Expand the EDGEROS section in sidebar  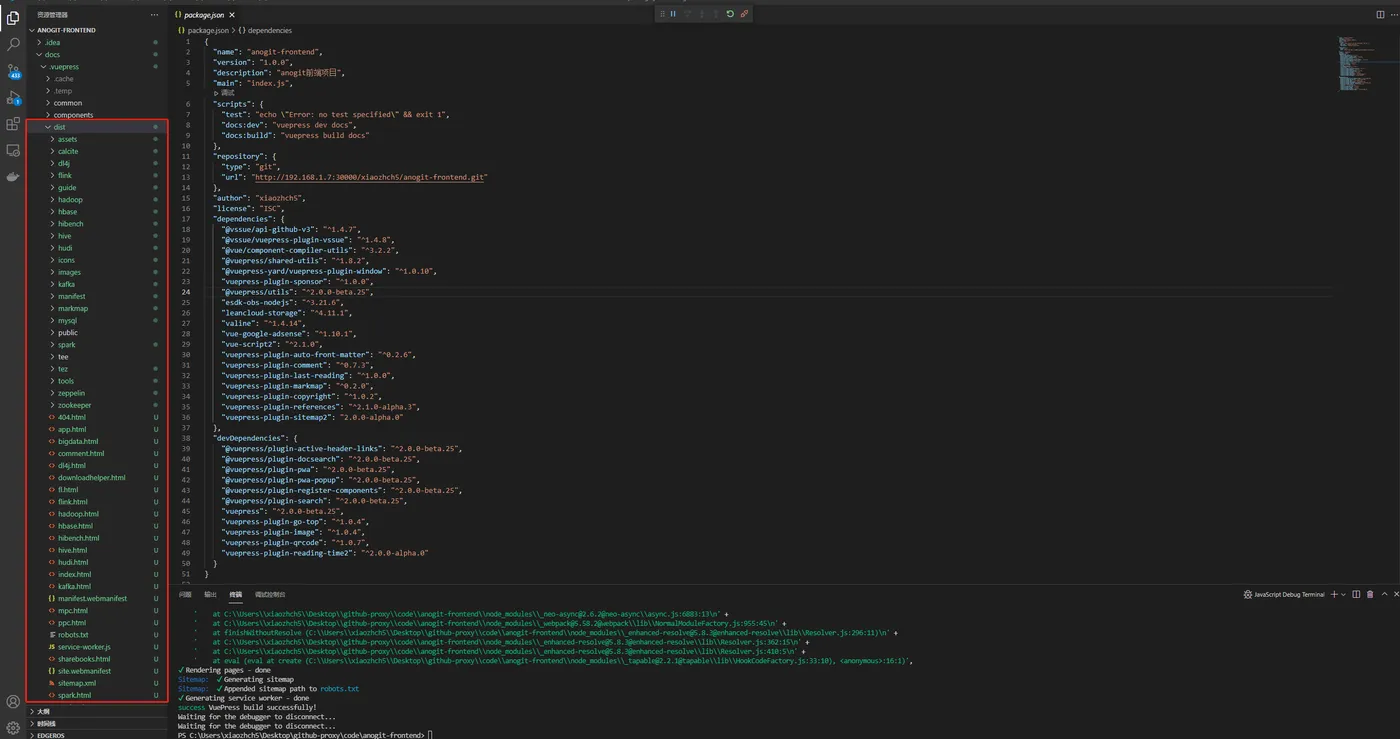pyautogui.click(x=50, y=735)
